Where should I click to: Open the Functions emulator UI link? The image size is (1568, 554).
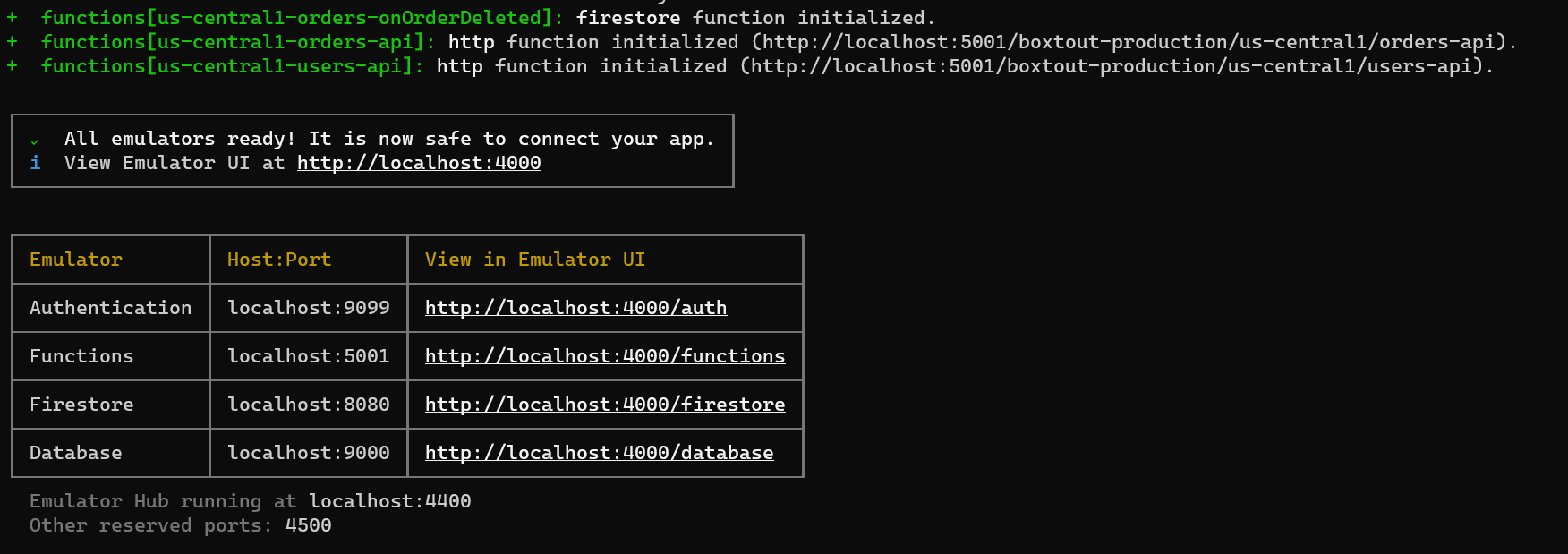[604, 356]
